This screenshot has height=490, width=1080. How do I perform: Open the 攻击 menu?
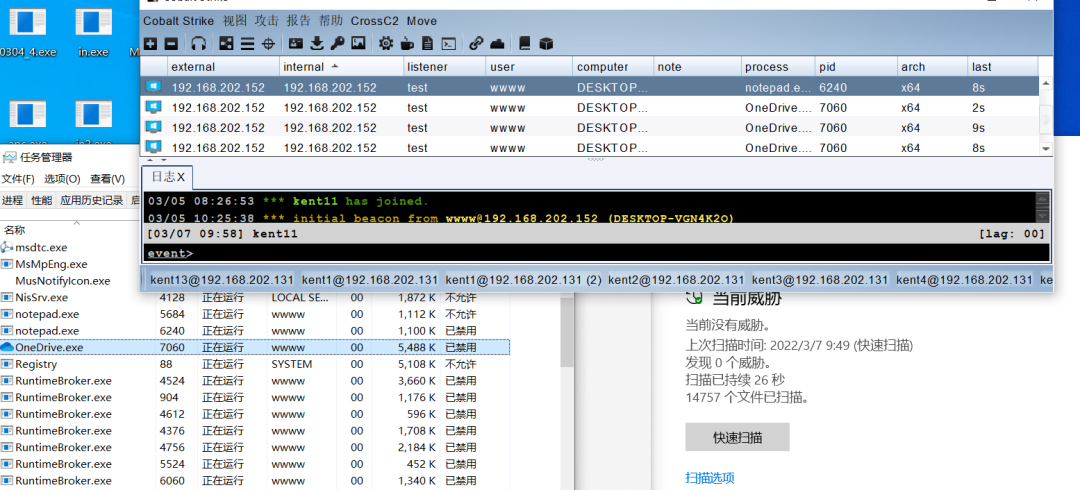point(267,21)
